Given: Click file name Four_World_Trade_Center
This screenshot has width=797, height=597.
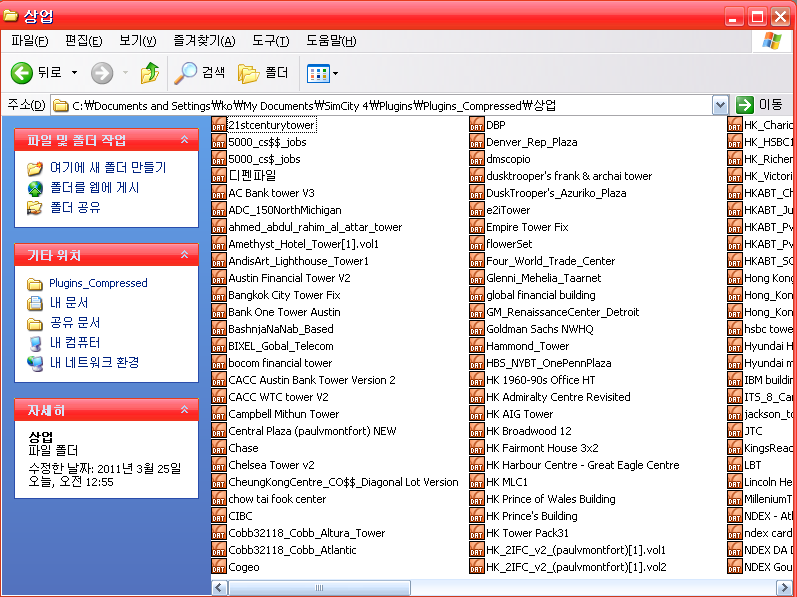Looking at the screenshot, I should pos(550,261).
